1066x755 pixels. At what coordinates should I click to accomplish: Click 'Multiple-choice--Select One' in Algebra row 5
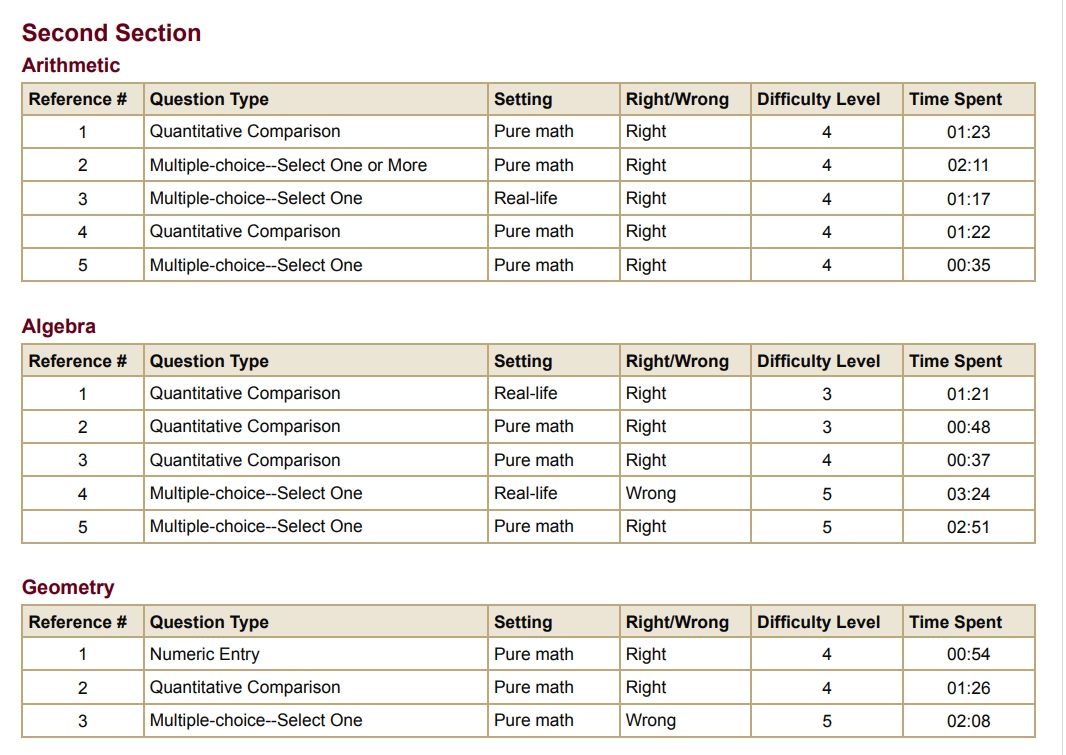coord(256,526)
